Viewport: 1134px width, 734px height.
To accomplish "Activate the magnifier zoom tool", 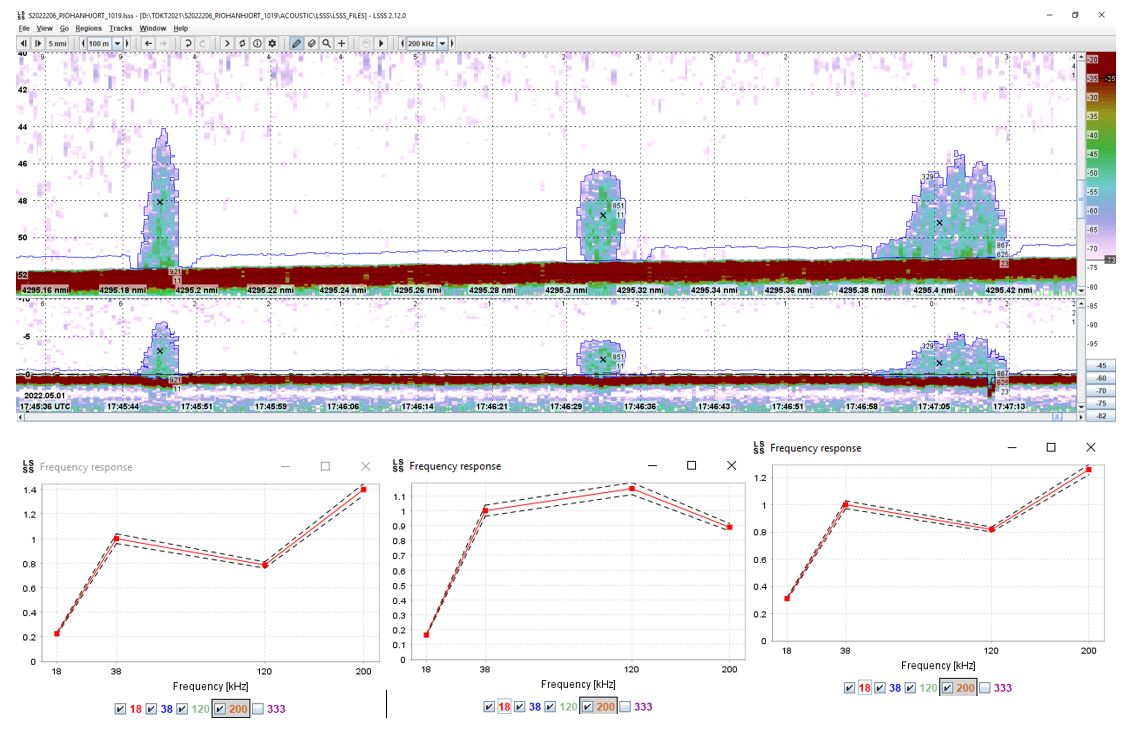I will coord(326,44).
